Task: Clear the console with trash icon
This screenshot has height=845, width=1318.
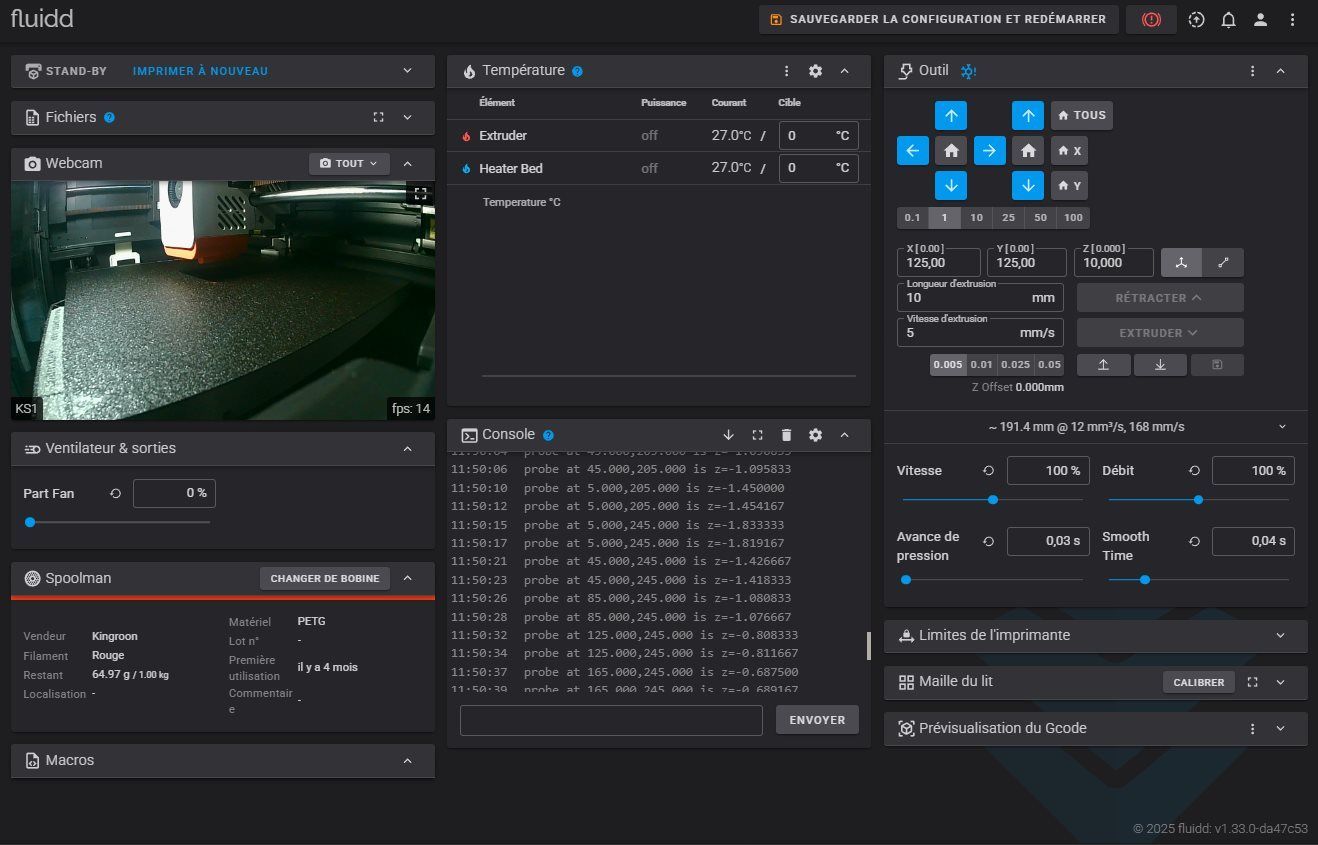Action: (786, 435)
